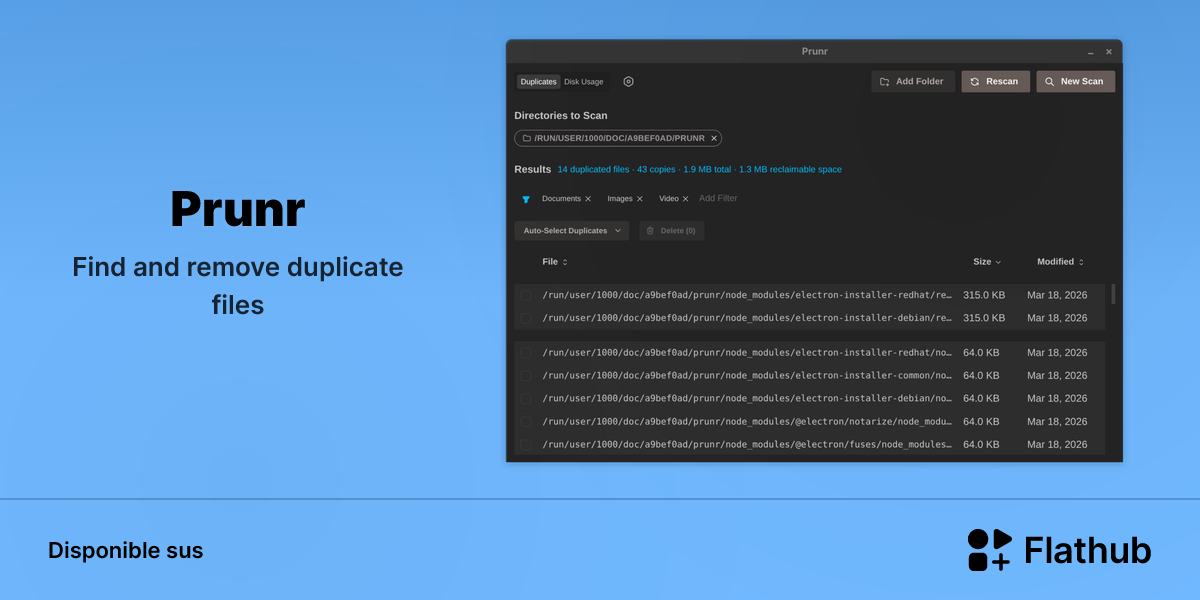This screenshot has width=1200, height=600.
Task: Select the electron-installer-debian/re… file path
Action: pyautogui.click(x=747, y=318)
